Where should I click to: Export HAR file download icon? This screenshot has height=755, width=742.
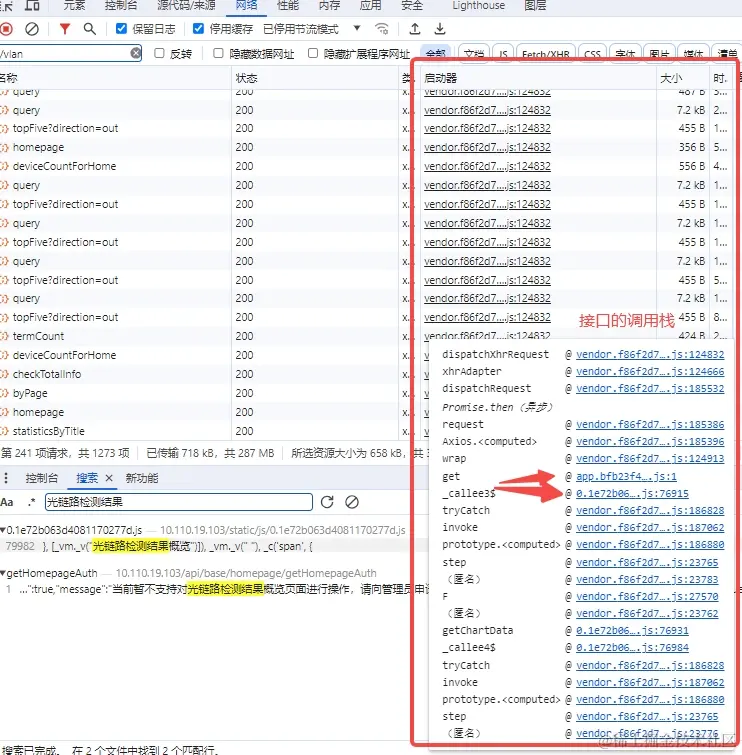[x=440, y=29]
